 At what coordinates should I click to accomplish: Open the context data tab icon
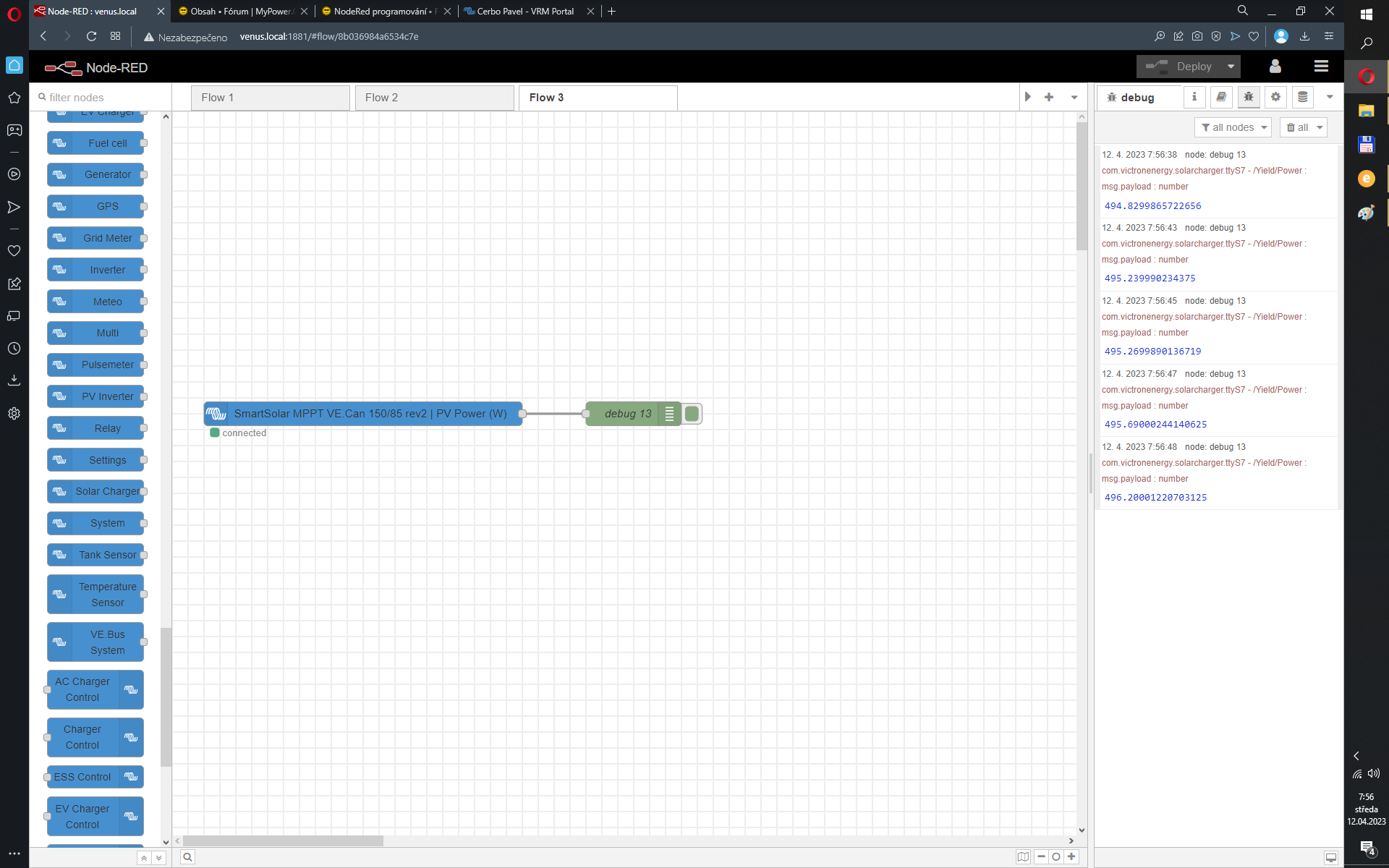point(1303,97)
